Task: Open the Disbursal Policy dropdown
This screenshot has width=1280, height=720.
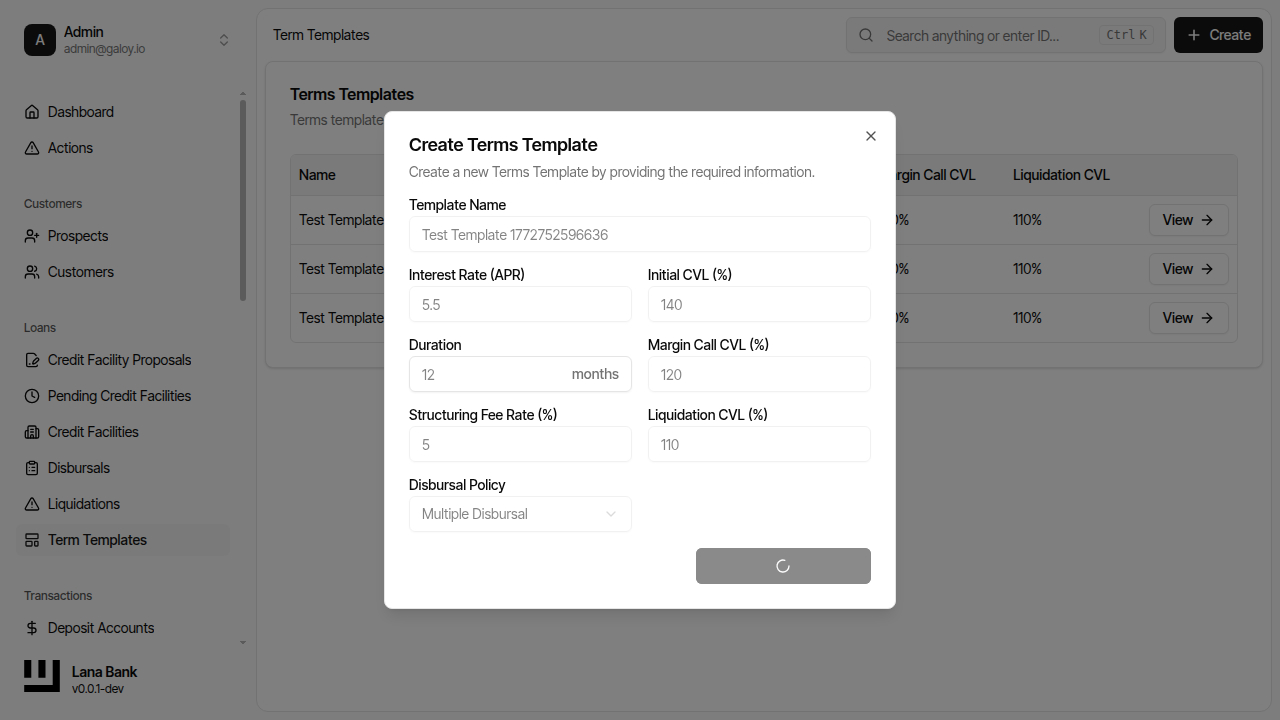Action: (520, 513)
